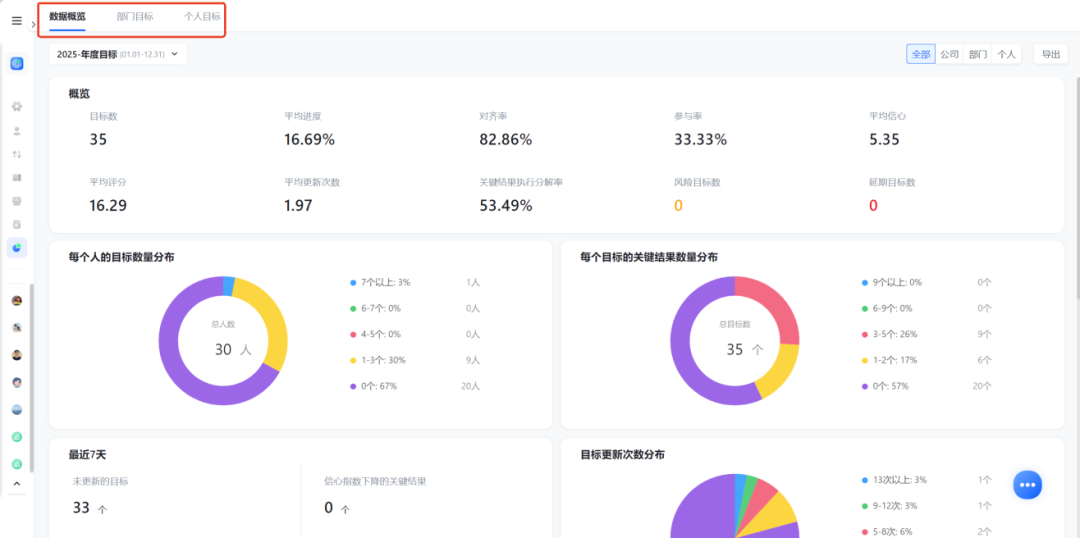This screenshot has width=1080, height=538.
Task: Open the grey-blue landscape avatar in sidebar
Action: (17, 409)
